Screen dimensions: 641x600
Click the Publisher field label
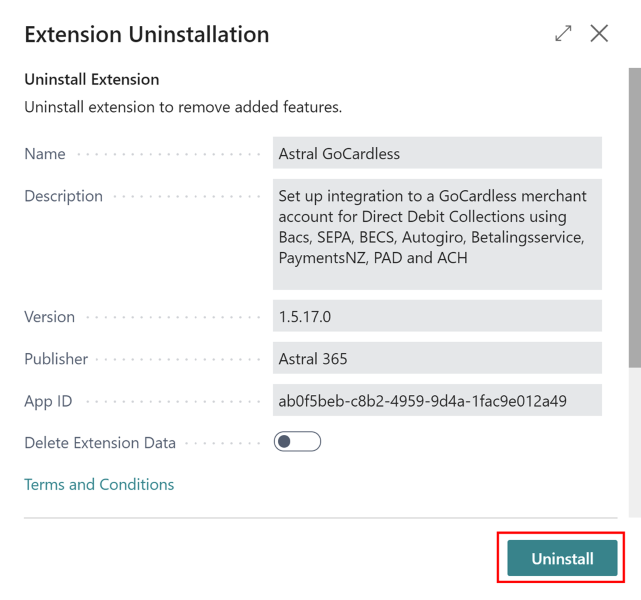56,359
